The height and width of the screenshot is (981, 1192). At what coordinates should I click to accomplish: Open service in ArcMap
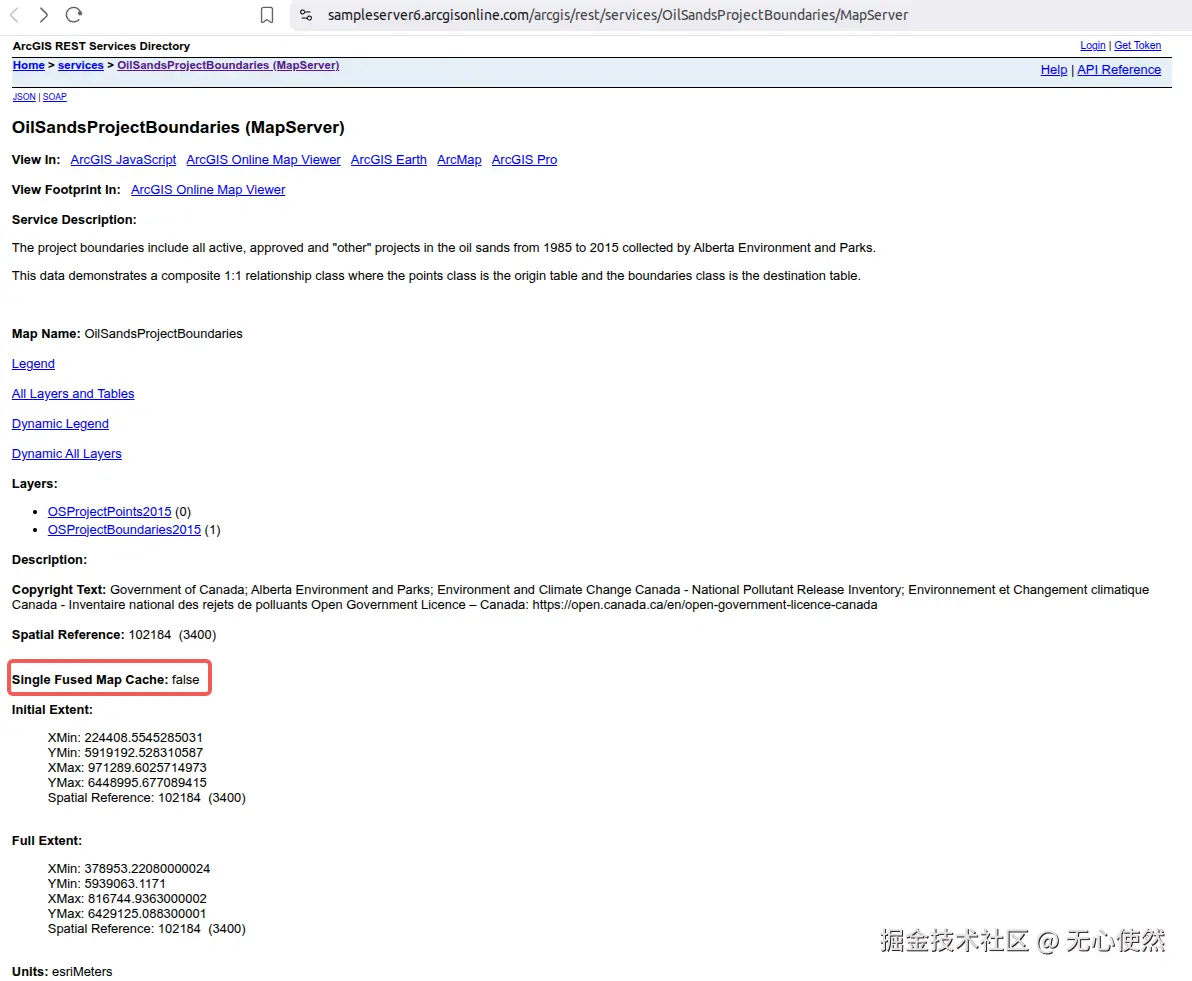coord(459,160)
